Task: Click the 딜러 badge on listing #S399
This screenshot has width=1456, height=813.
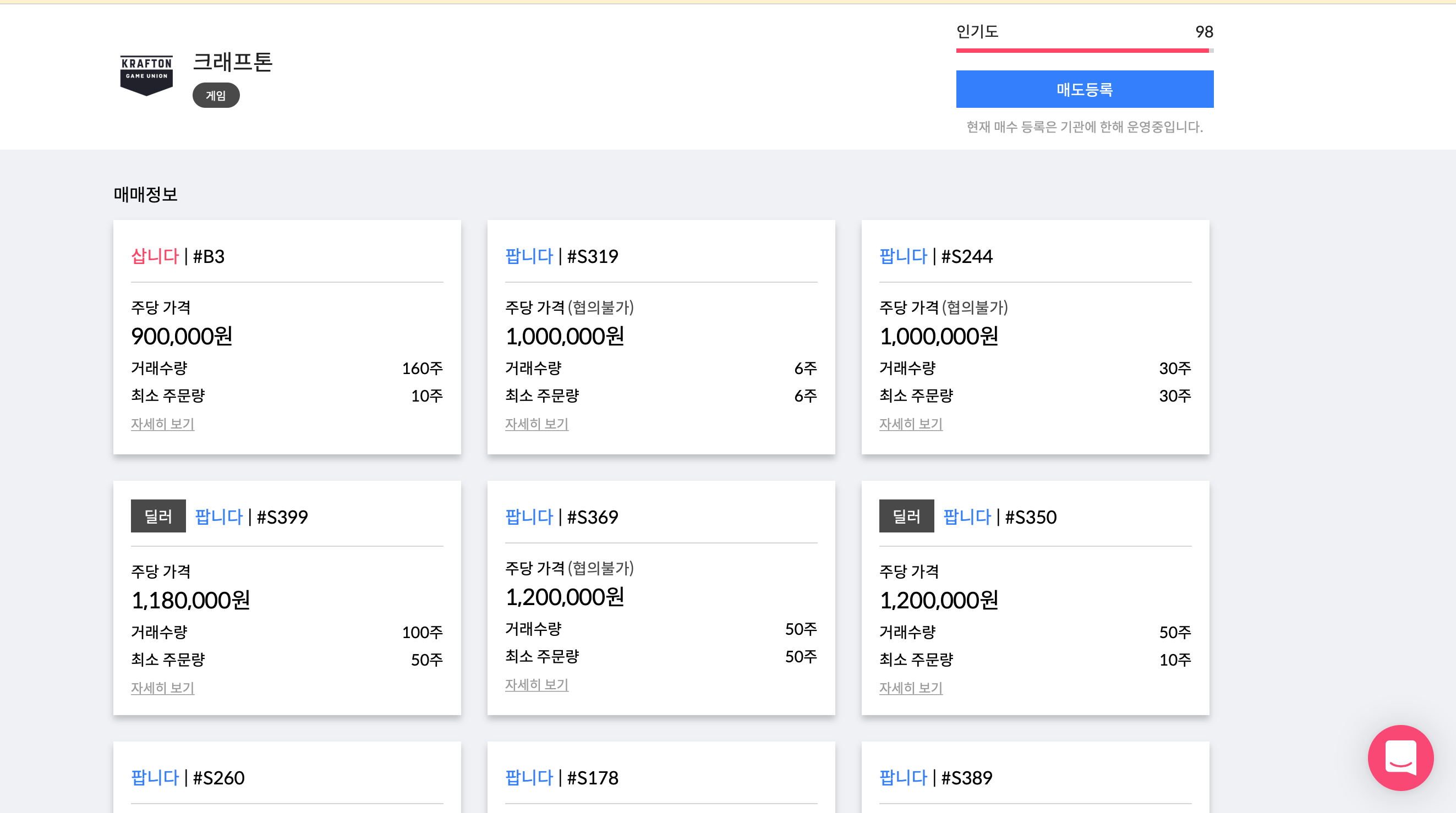Action: [x=158, y=516]
